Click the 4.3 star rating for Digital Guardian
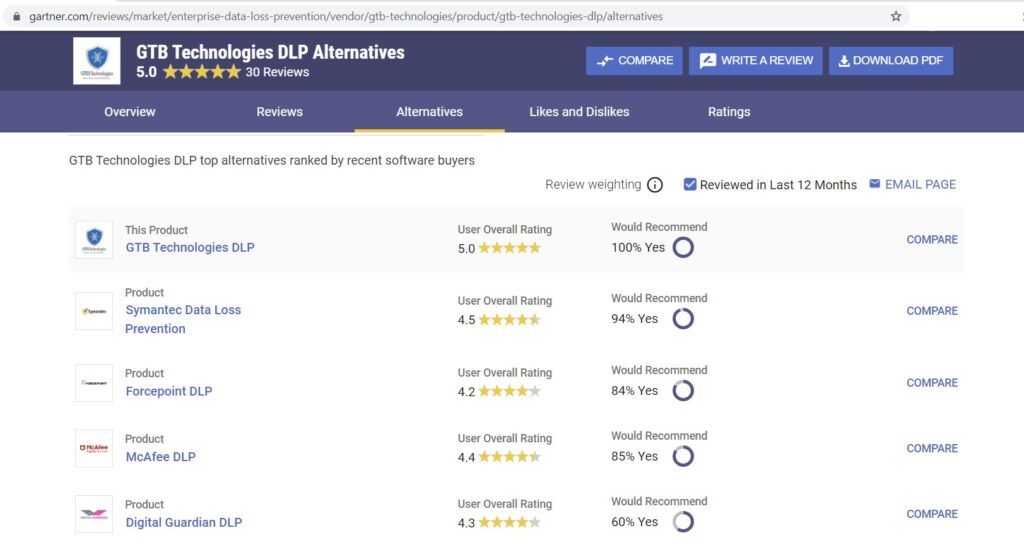 pyautogui.click(x=509, y=523)
